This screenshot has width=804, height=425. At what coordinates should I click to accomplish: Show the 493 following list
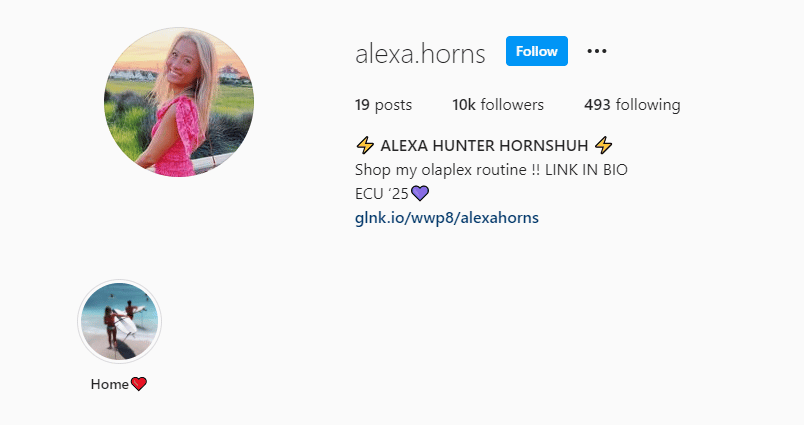632,105
